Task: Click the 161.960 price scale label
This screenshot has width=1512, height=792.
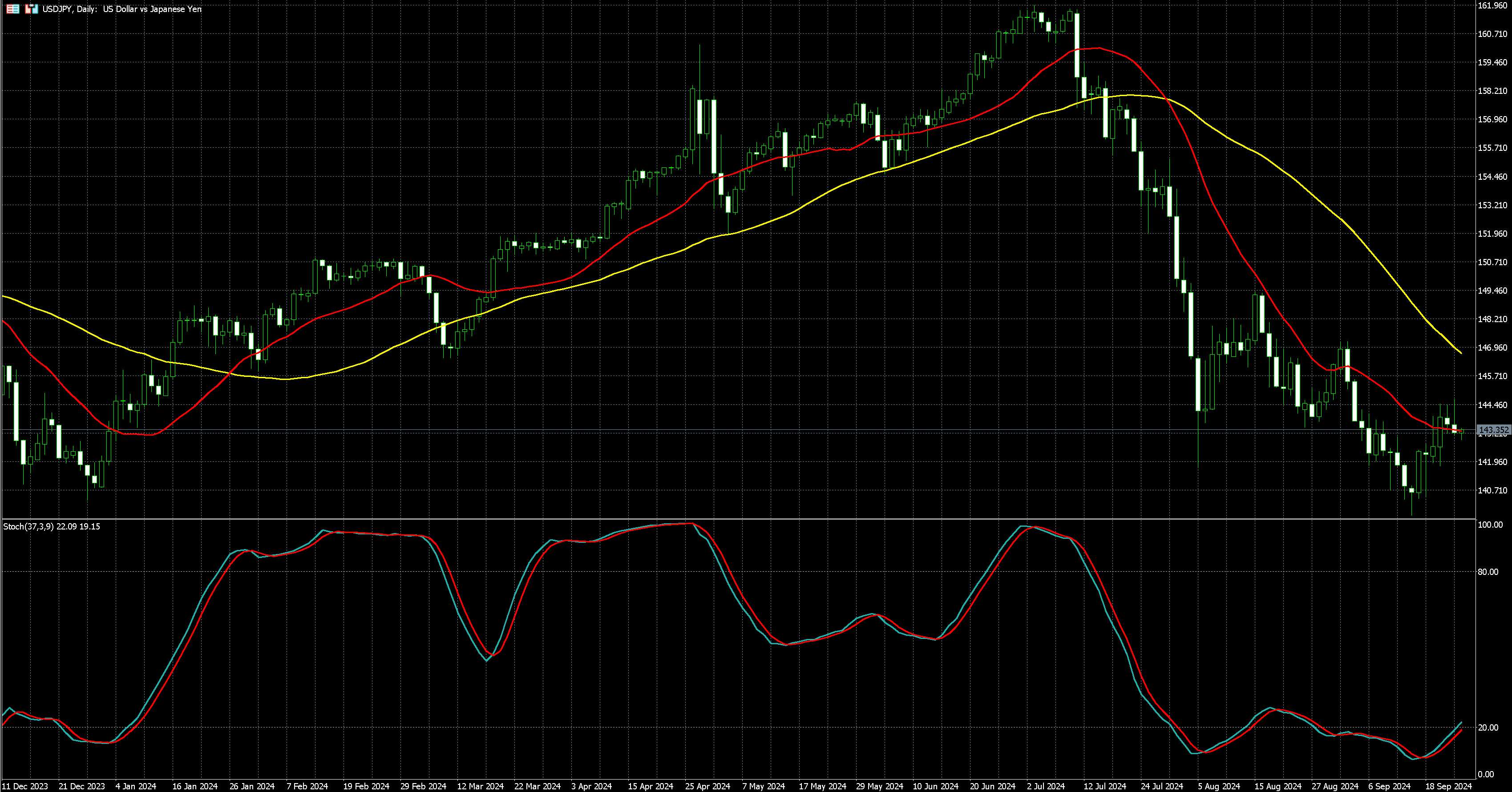Action: (1492, 6)
